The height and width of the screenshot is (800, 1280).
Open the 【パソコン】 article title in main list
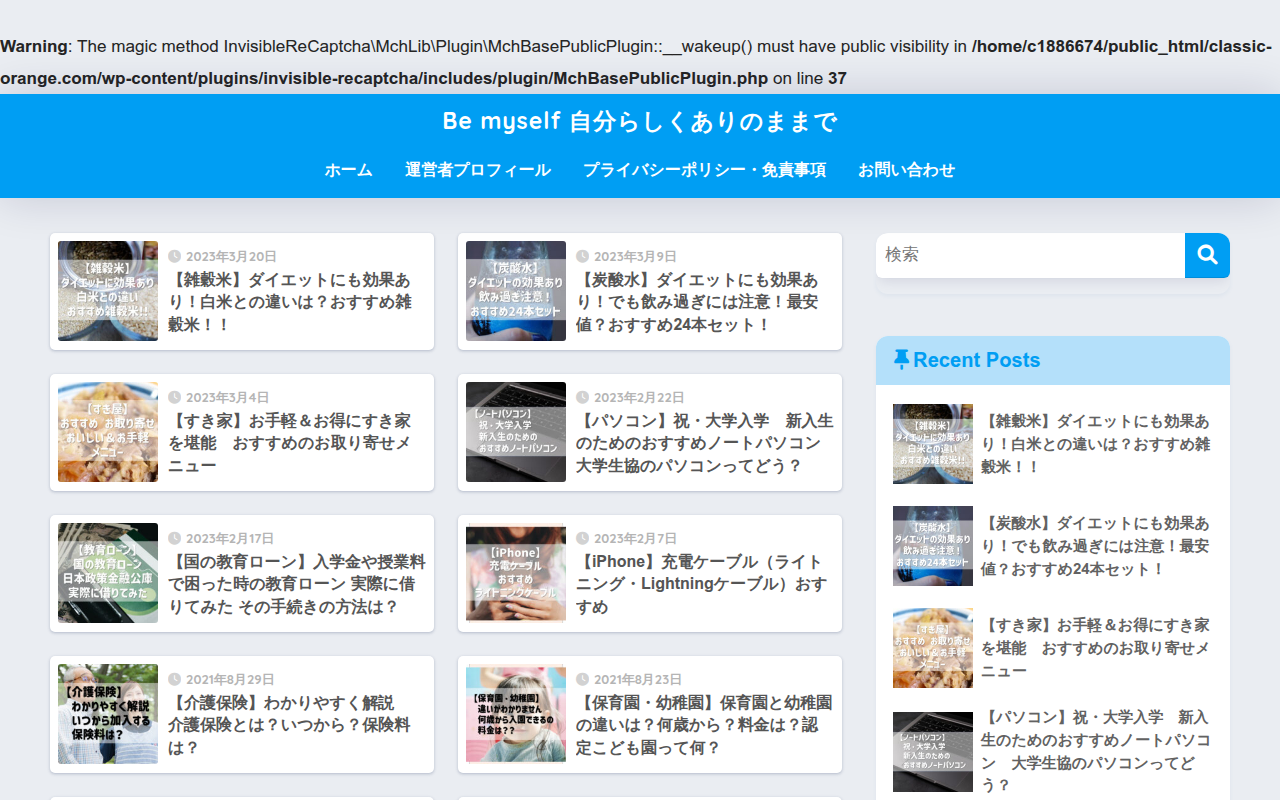pyautogui.click(x=705, y=443)
